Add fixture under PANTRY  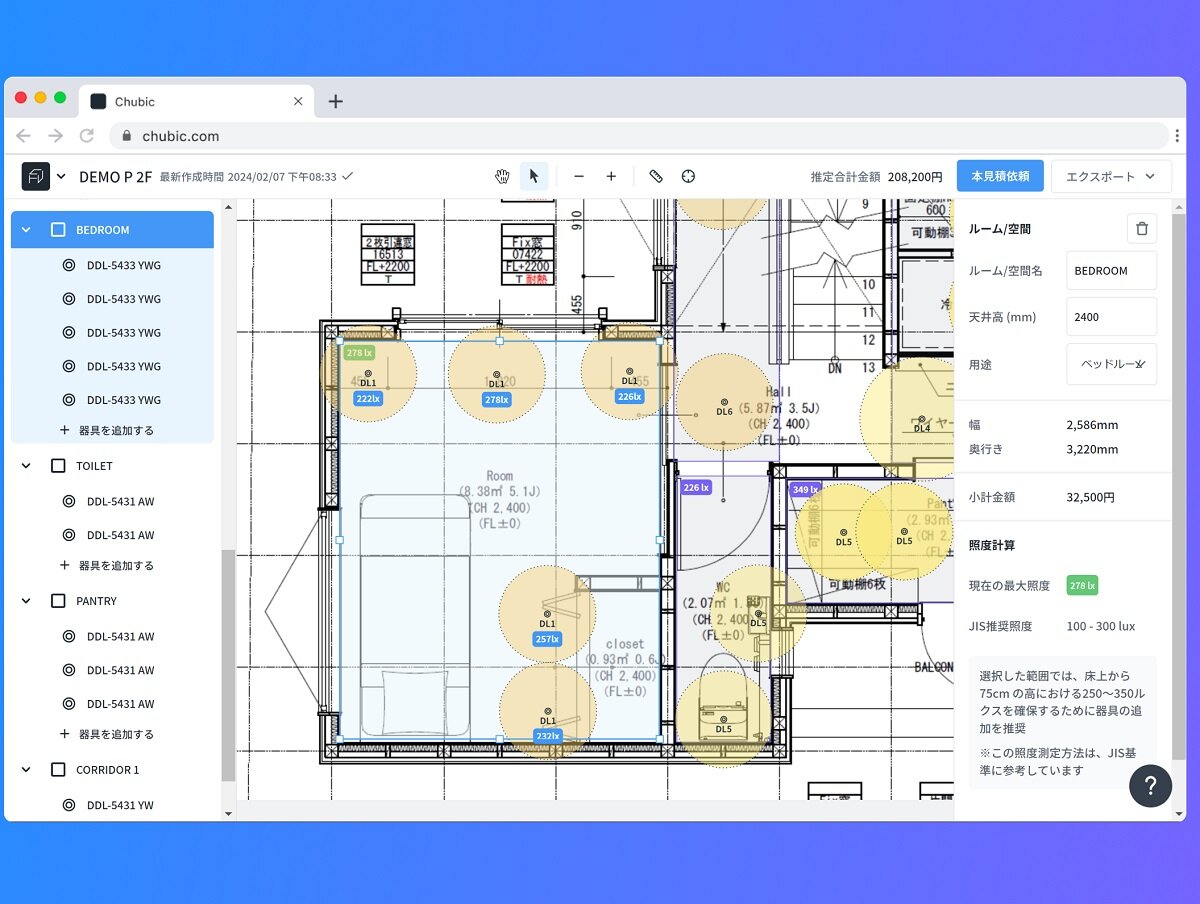pyautogui.click(x=107, y=734)
